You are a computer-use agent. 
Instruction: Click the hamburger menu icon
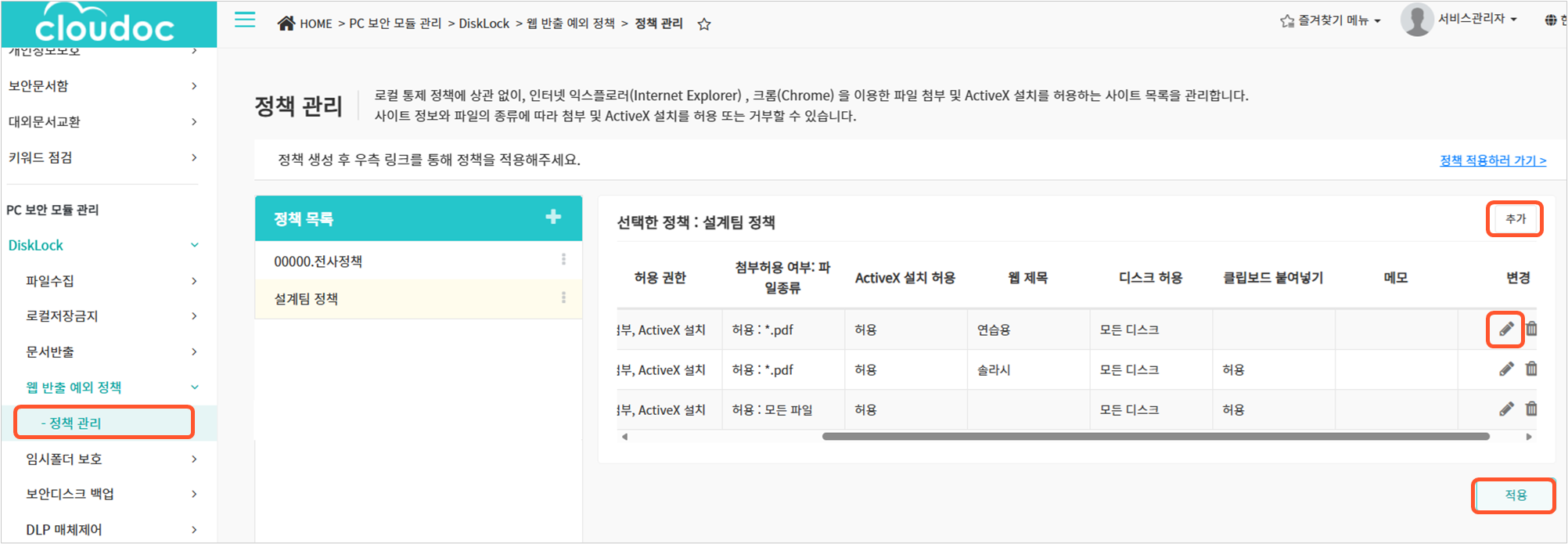tap(245, 20)
